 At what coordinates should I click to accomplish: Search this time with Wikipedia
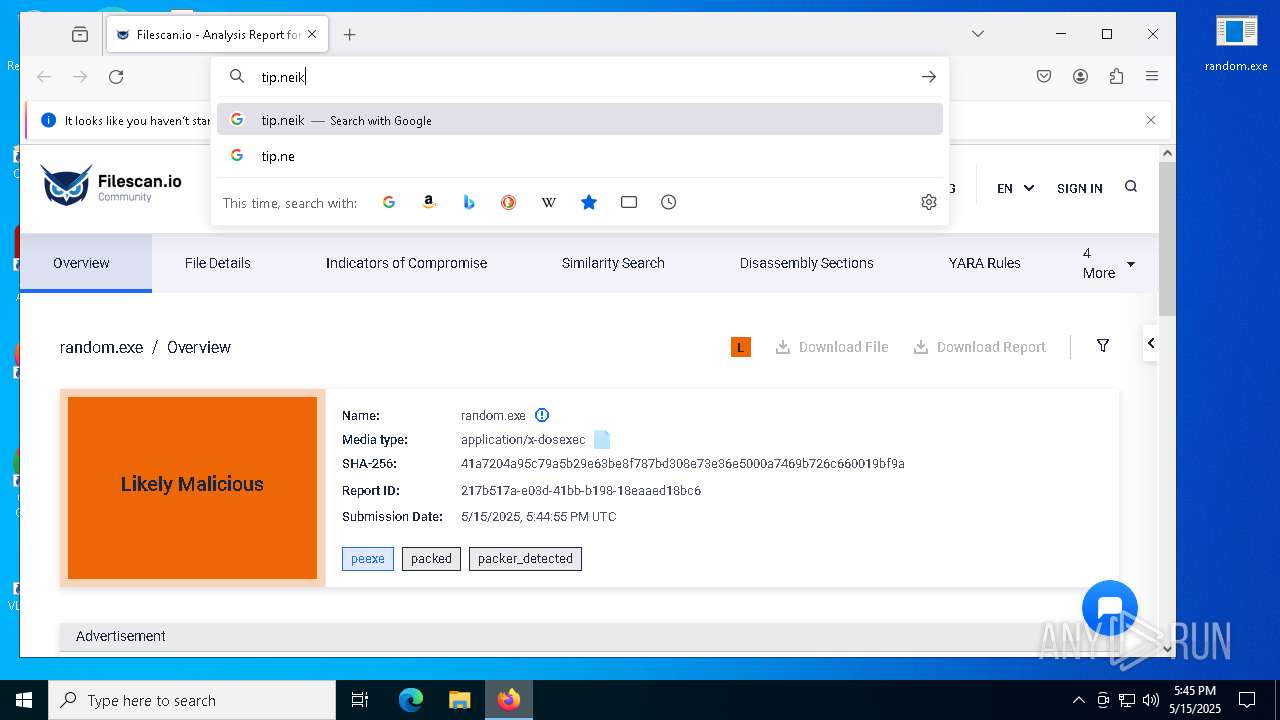pyautogui.click(x=549, y=202)
